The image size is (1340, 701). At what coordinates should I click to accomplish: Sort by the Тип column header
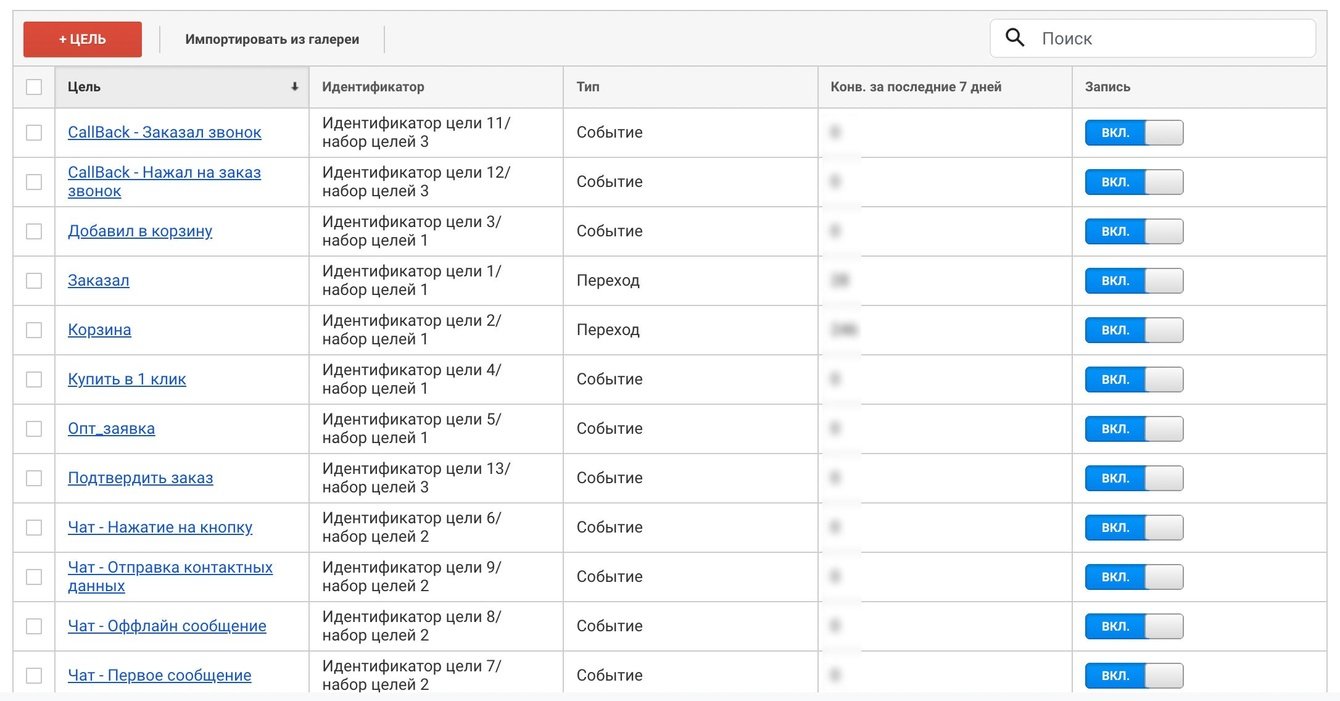point(588,87)
